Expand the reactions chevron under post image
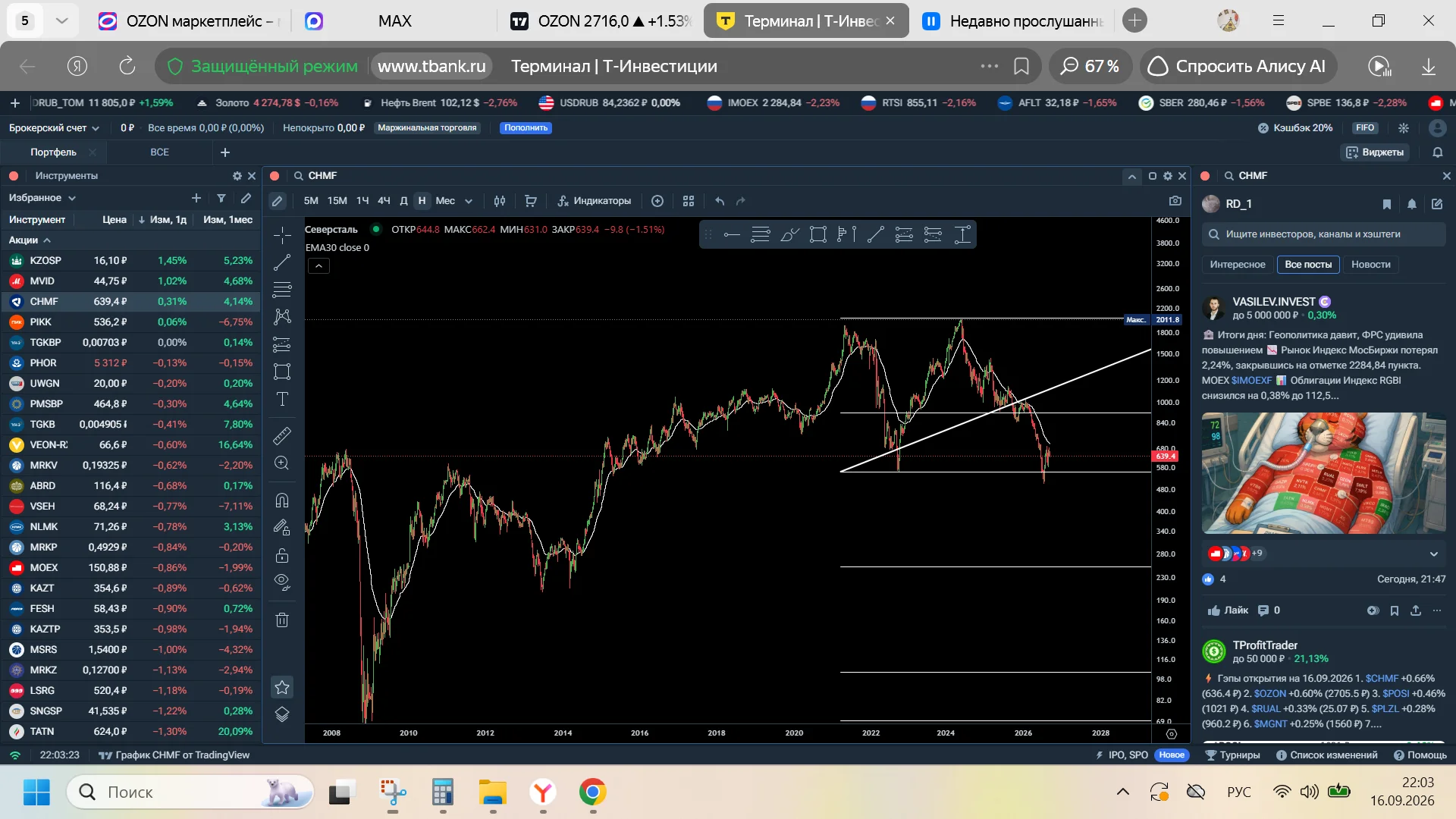The image size is (1456, 819). tap(1434, 554)
